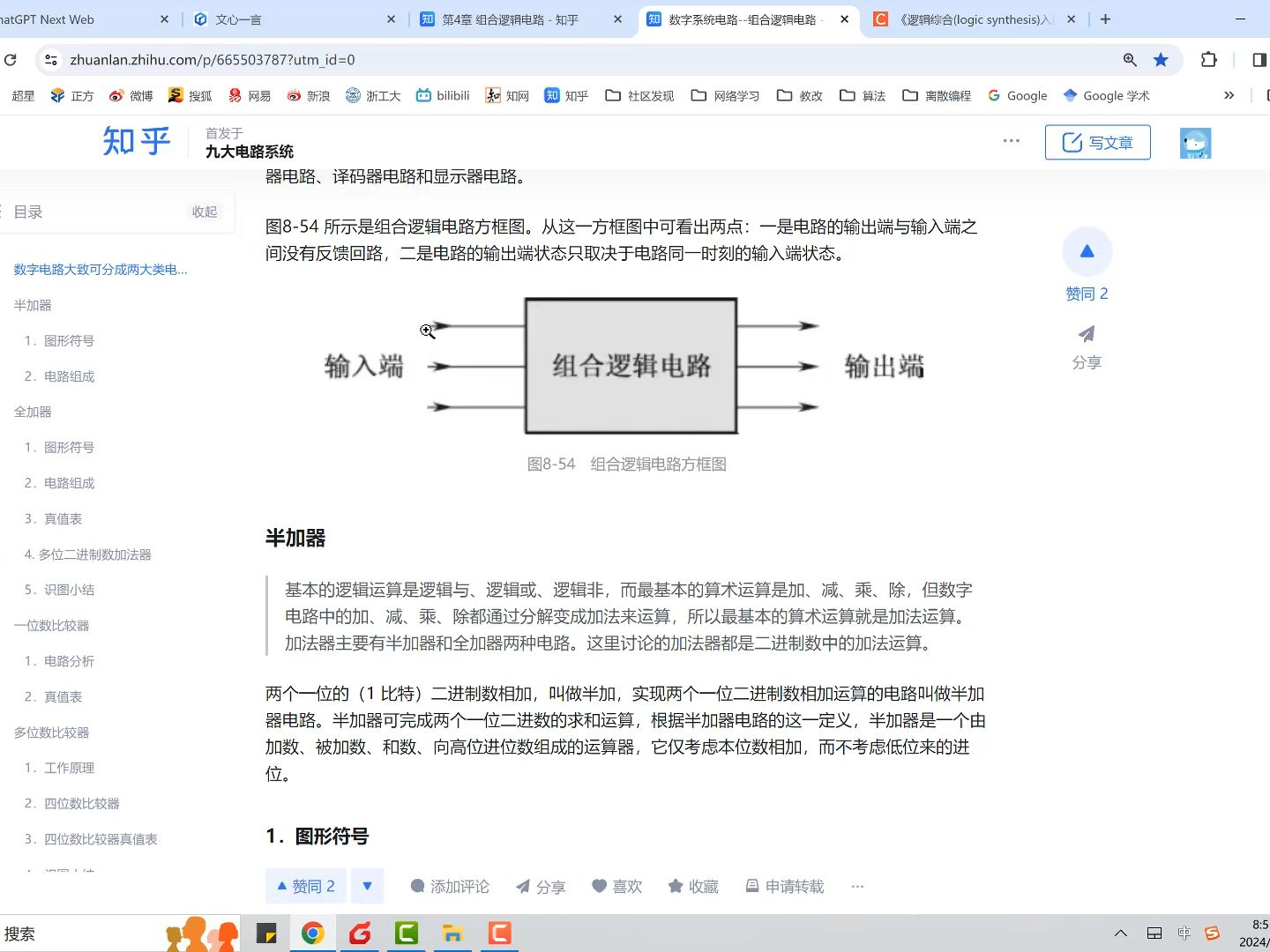Go to 5. 识图小结 entry
Image resolution: width=1270 pixels, height=952 pixels.
click(59, 590)
